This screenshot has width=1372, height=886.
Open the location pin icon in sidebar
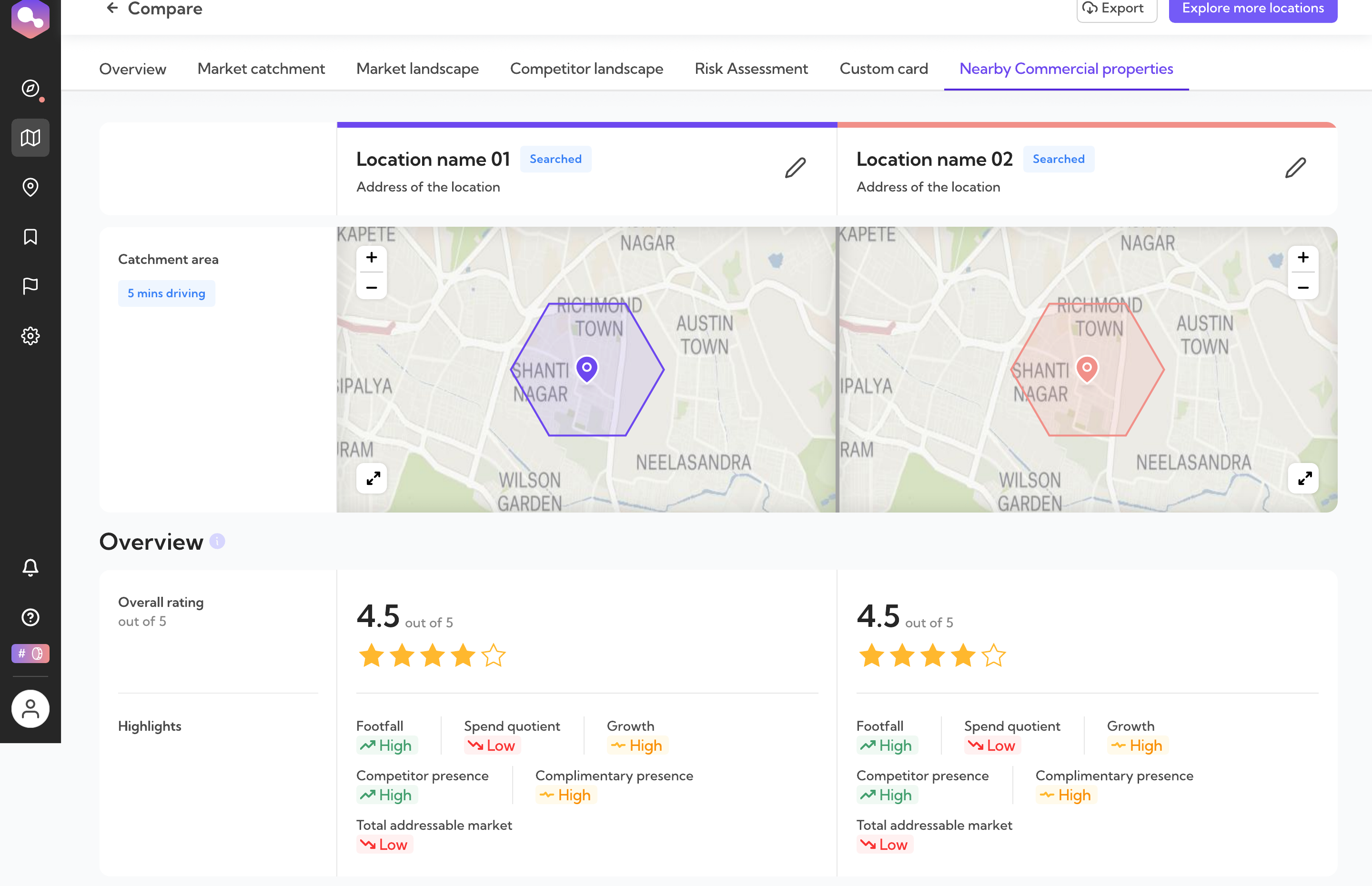pos(30,187)
